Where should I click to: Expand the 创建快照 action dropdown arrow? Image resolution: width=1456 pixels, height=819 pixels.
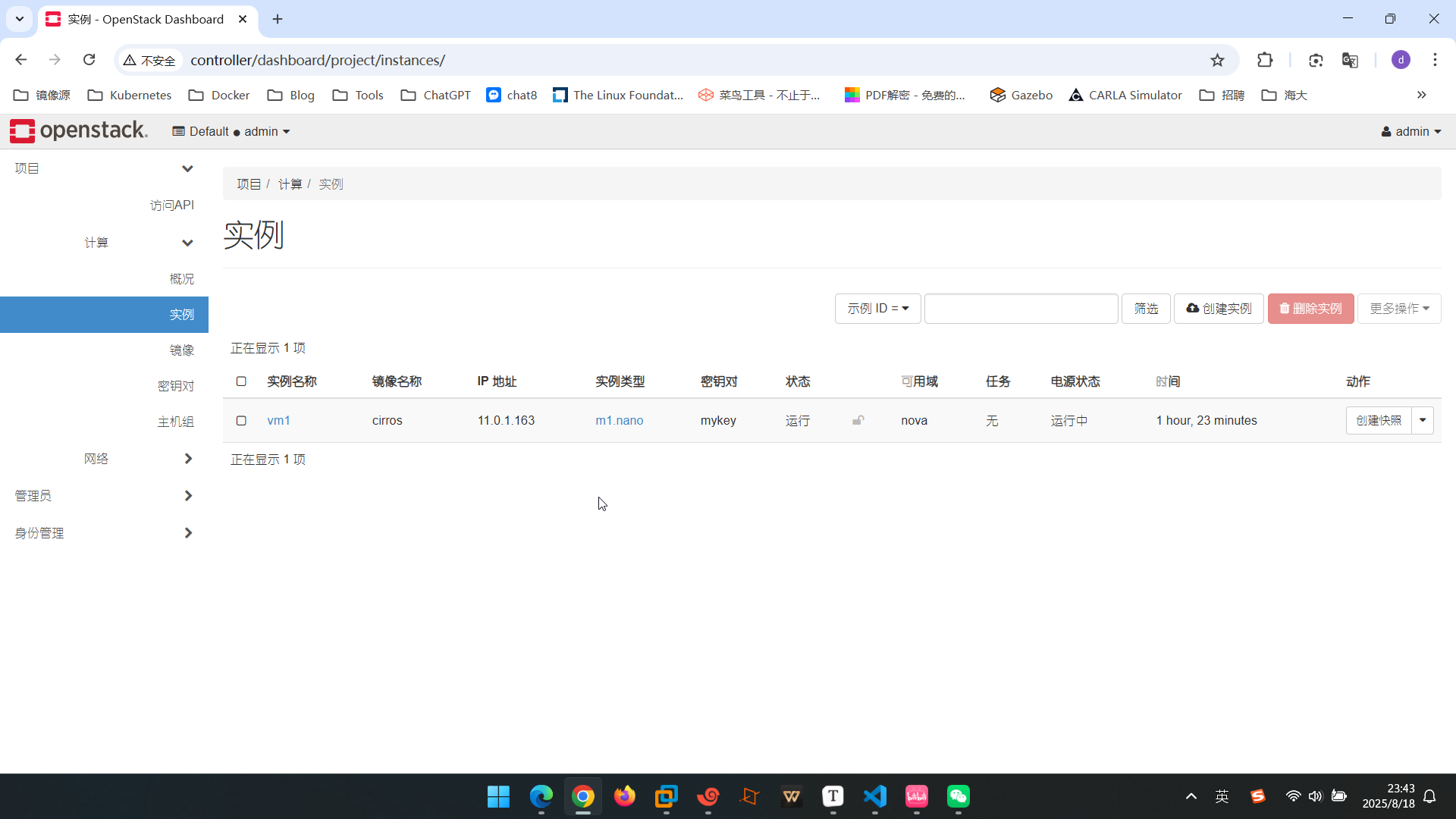1423,420
